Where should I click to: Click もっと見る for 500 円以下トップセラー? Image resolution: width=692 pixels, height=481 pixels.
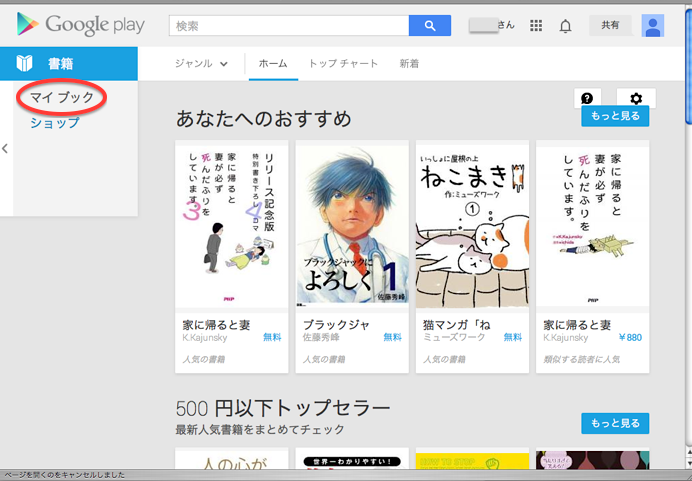(x=615, y=424)
